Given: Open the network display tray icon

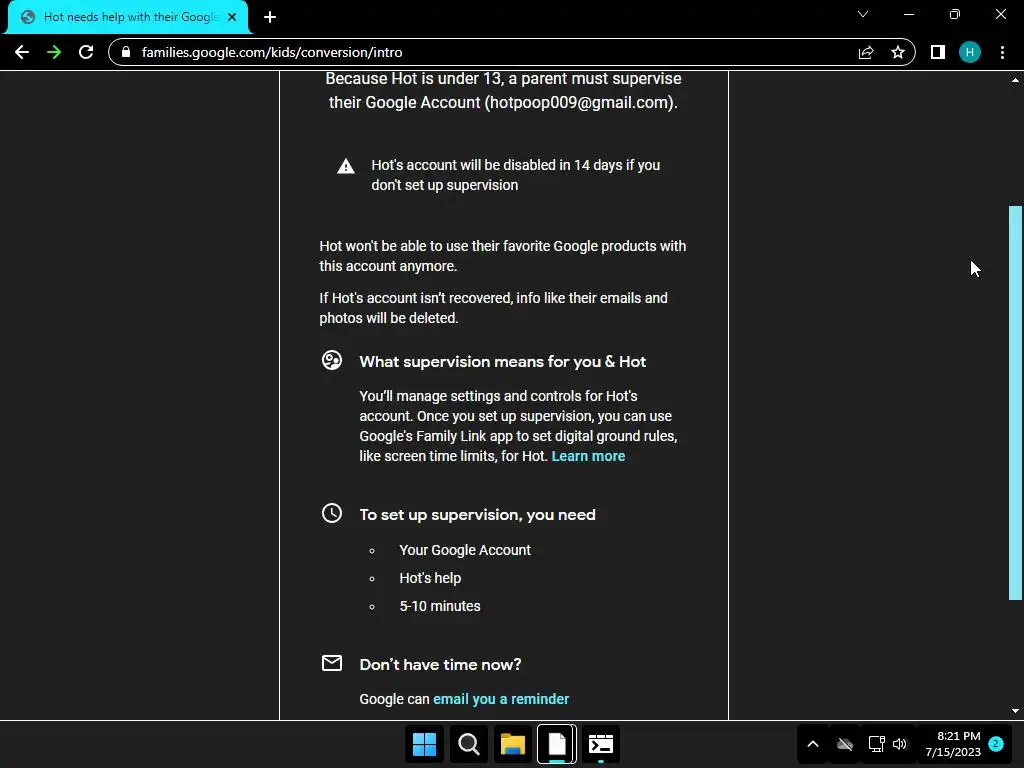Looking at the screenshot, I should [876, 744].
